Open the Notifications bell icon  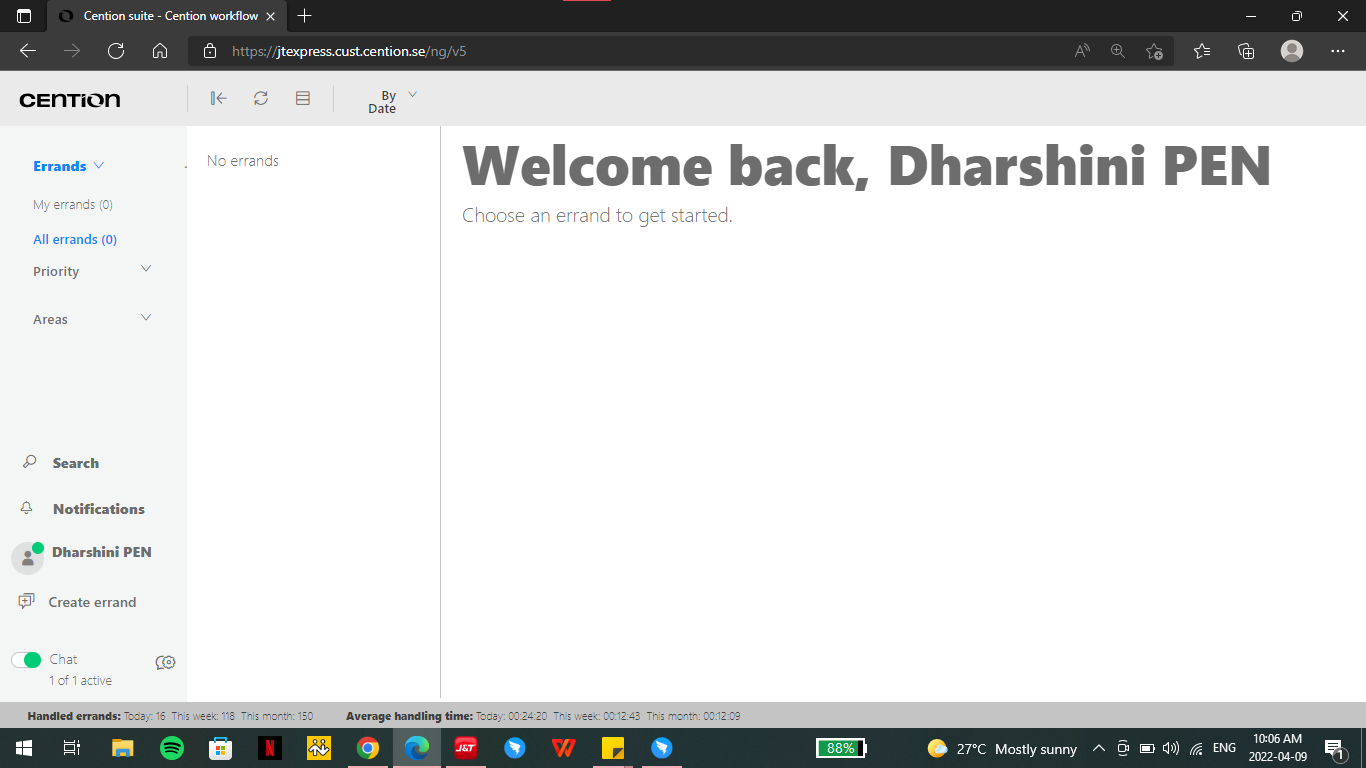pyautogui.click(x=27, y=508)
